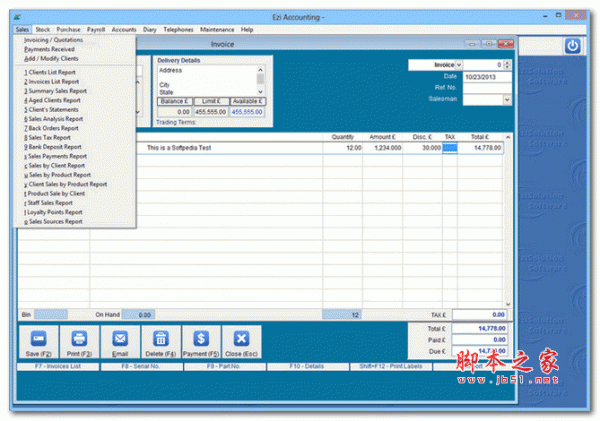Click the F8 - Serial No. button
Viewport: 600px width, 421px height.
[141, 367]
